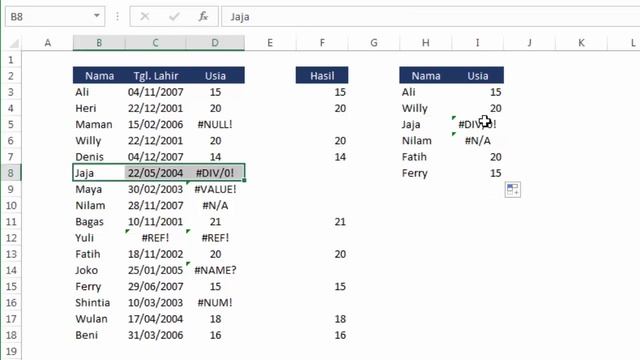Click the Tgl. Lahir header cell

156,76
